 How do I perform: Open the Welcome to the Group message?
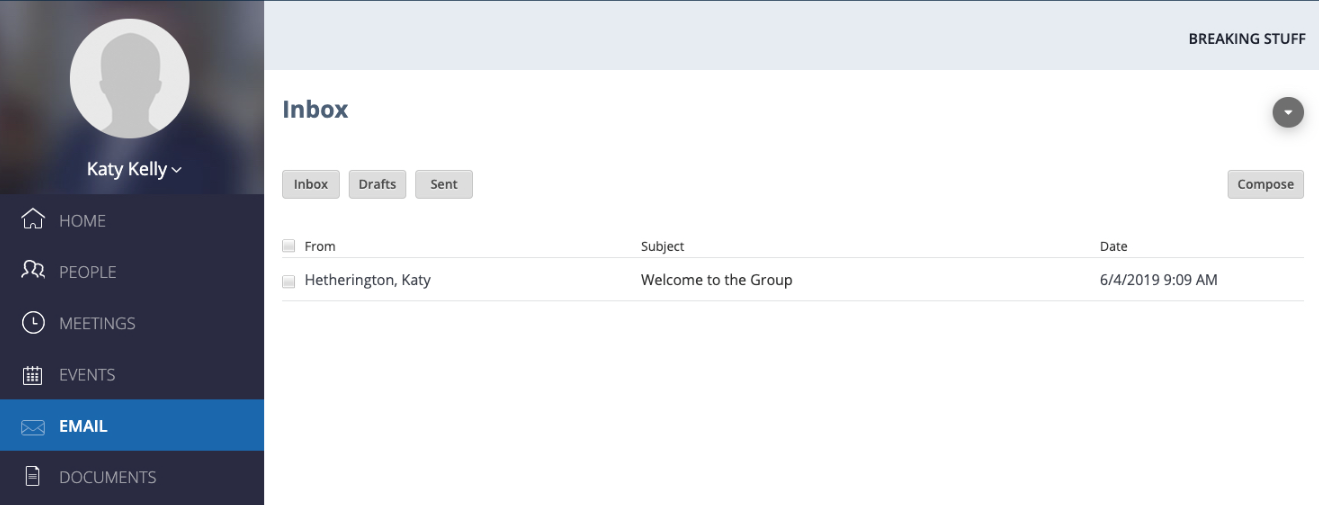pyautogui.click(x=716, y=280)
